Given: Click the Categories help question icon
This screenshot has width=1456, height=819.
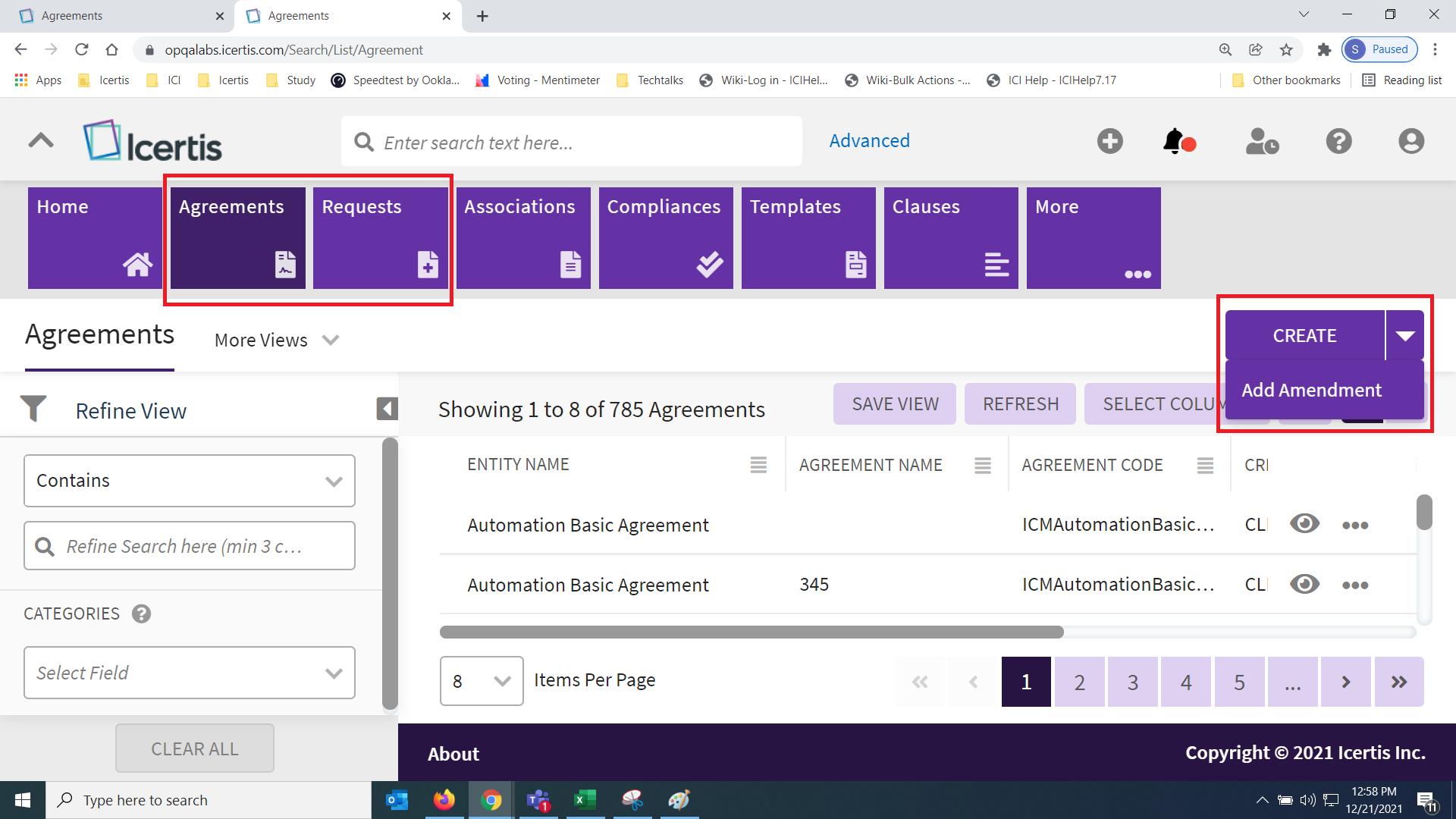Looking at the screenshot, I should (141, 613).
